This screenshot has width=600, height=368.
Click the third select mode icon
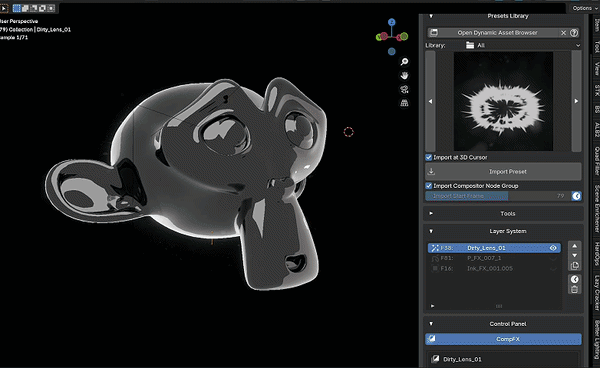[34, 8]
